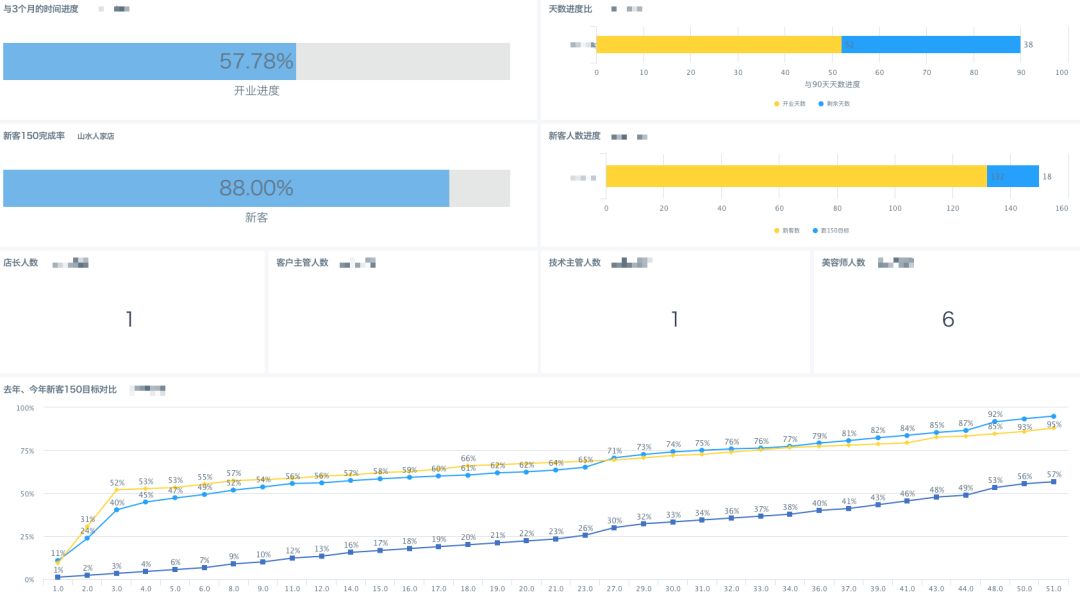
Task: Click the 与3个月的时间进度 card title
Action: (x=44, y=8)
